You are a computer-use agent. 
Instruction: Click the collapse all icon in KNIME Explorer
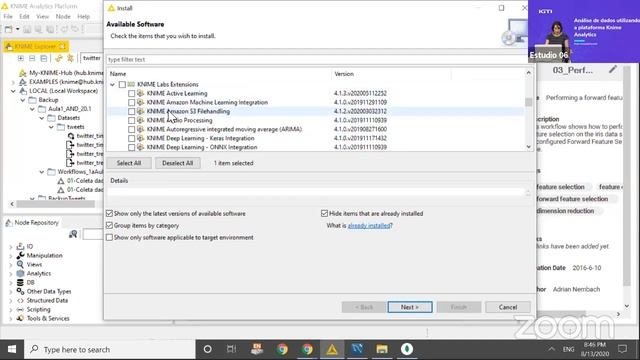coord(32,58)
